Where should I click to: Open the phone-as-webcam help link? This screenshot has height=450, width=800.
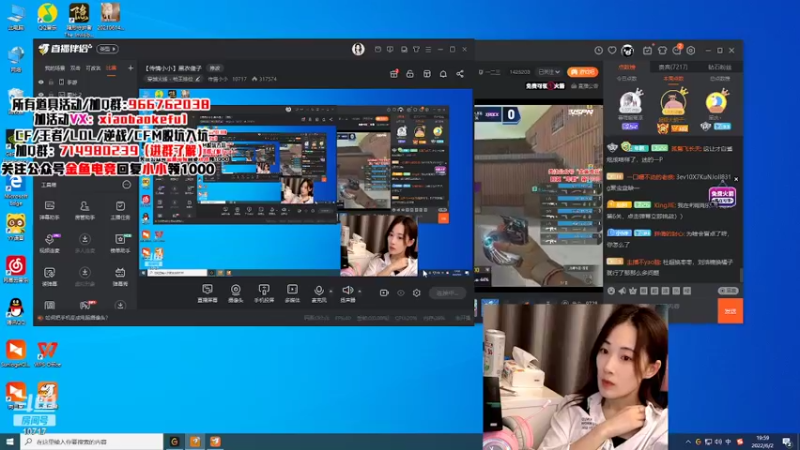tap(77, 318)
